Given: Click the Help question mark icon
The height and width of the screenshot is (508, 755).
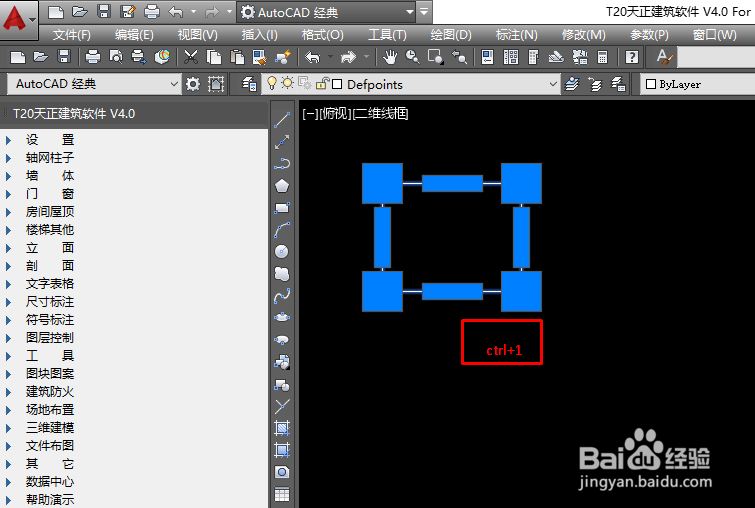Looking at the screenshot, I should [x=632, y=57].
